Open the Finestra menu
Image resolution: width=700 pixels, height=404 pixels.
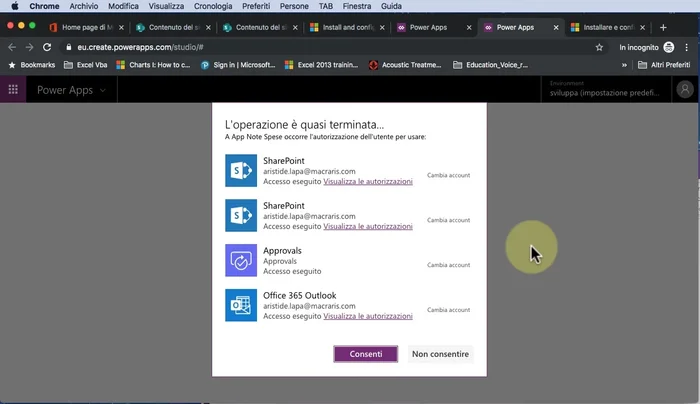(357, 6)
